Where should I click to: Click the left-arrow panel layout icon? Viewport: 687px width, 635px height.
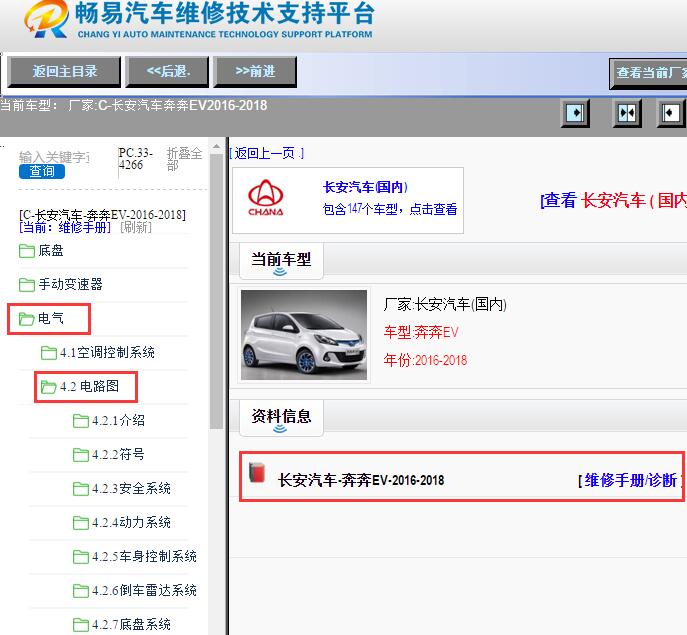click(x=671, y=113)
